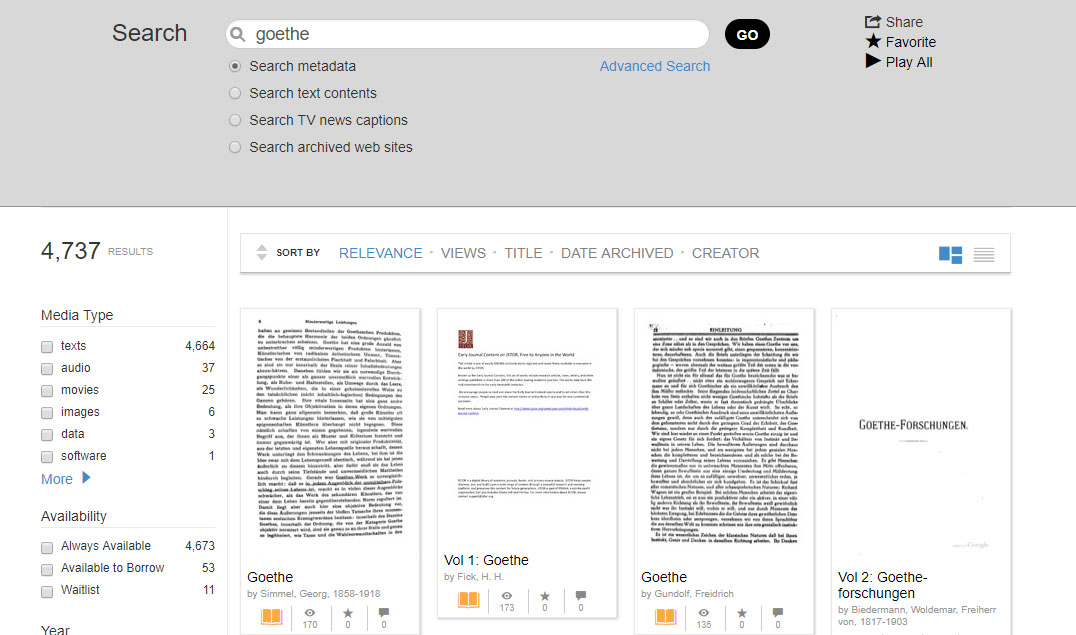Click the GO button
Screen dimensions: 1076x635
[x=747, y=34]
